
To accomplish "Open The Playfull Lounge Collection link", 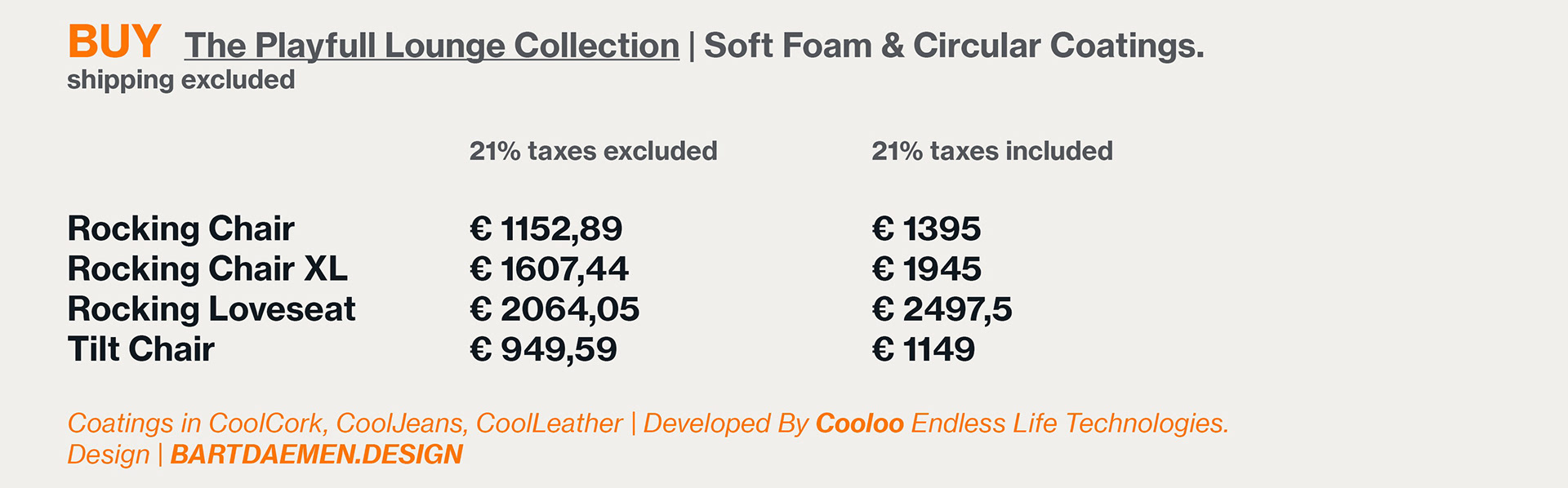I will tap(431, 46).
